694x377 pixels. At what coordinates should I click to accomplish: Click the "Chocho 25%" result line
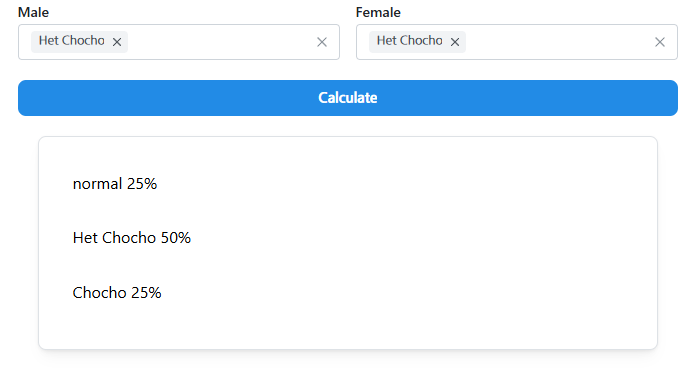click(117, 292)
